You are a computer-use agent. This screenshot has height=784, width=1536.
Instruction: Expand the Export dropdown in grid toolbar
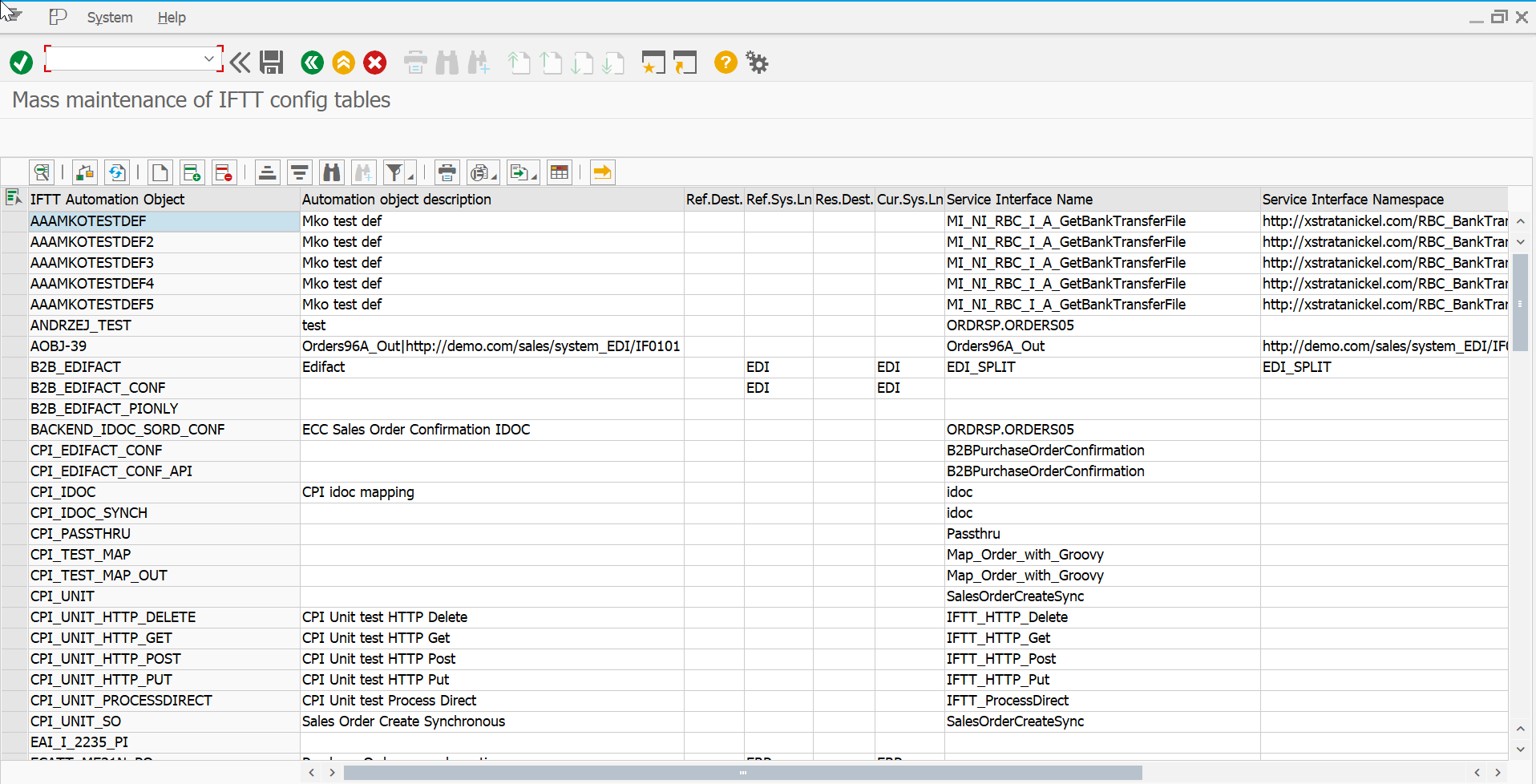[x=534, y=176]
